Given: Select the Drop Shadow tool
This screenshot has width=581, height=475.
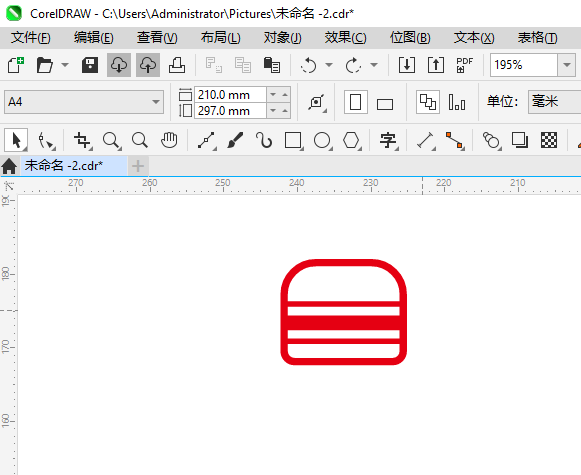Looking at the screenshot, I should pyautogui.click(x=520, y=140).
